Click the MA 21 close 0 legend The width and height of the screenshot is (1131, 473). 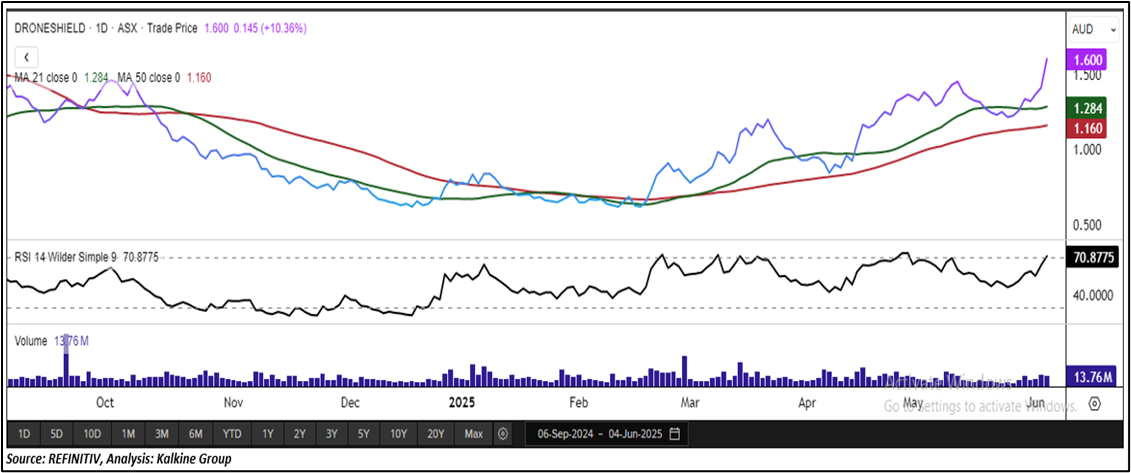[47, 77]
